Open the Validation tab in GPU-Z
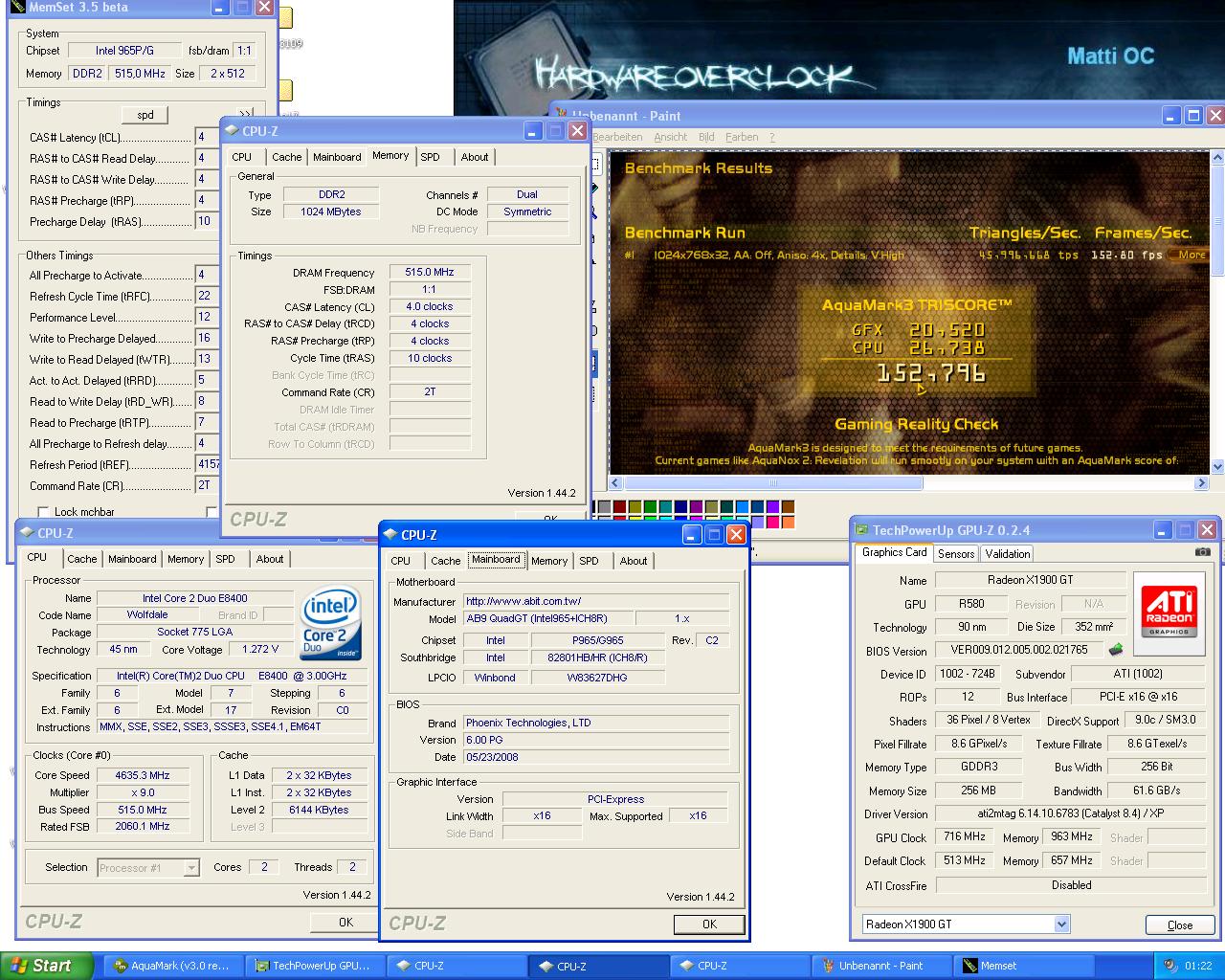The image size is (1225, 980). [x=1008, y=554]
